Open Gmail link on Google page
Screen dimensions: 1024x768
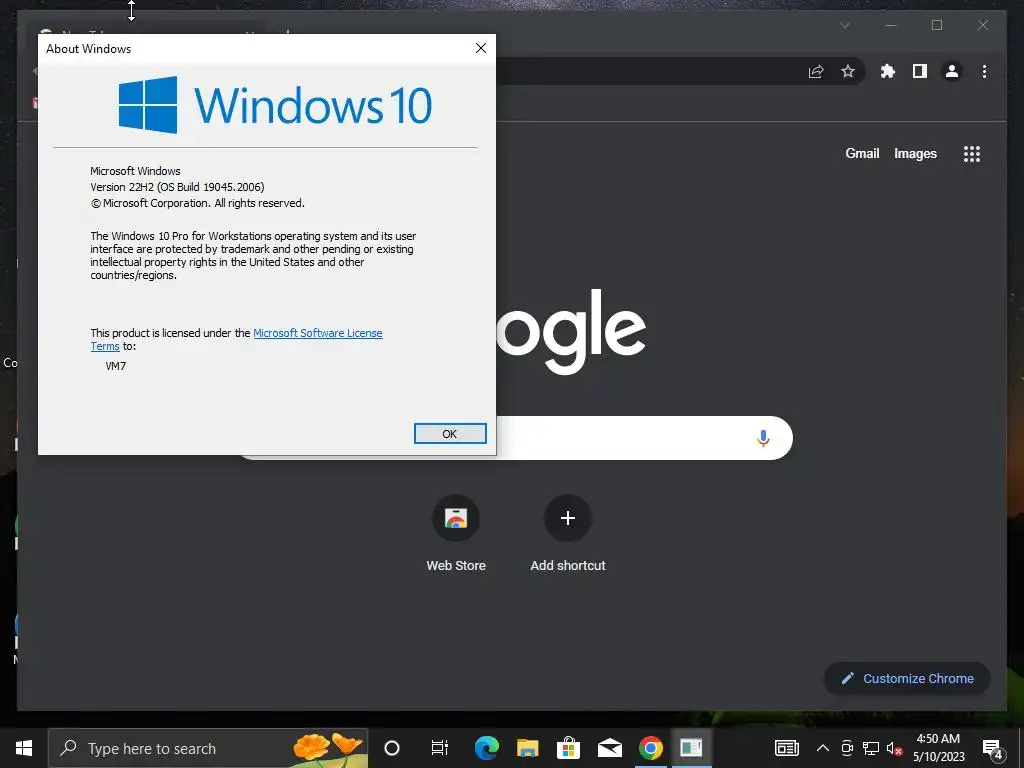[862, 153]
